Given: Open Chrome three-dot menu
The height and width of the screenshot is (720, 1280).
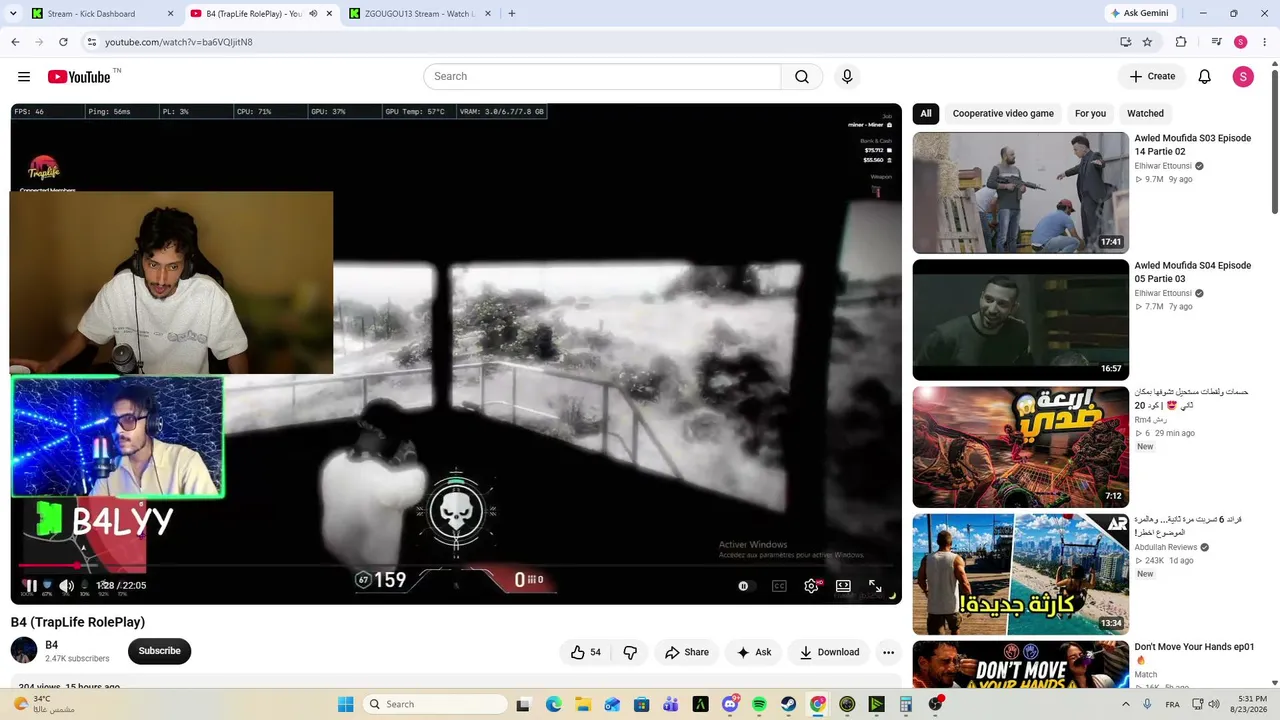Looking at the screenshot, I should tap(1265, 42).
